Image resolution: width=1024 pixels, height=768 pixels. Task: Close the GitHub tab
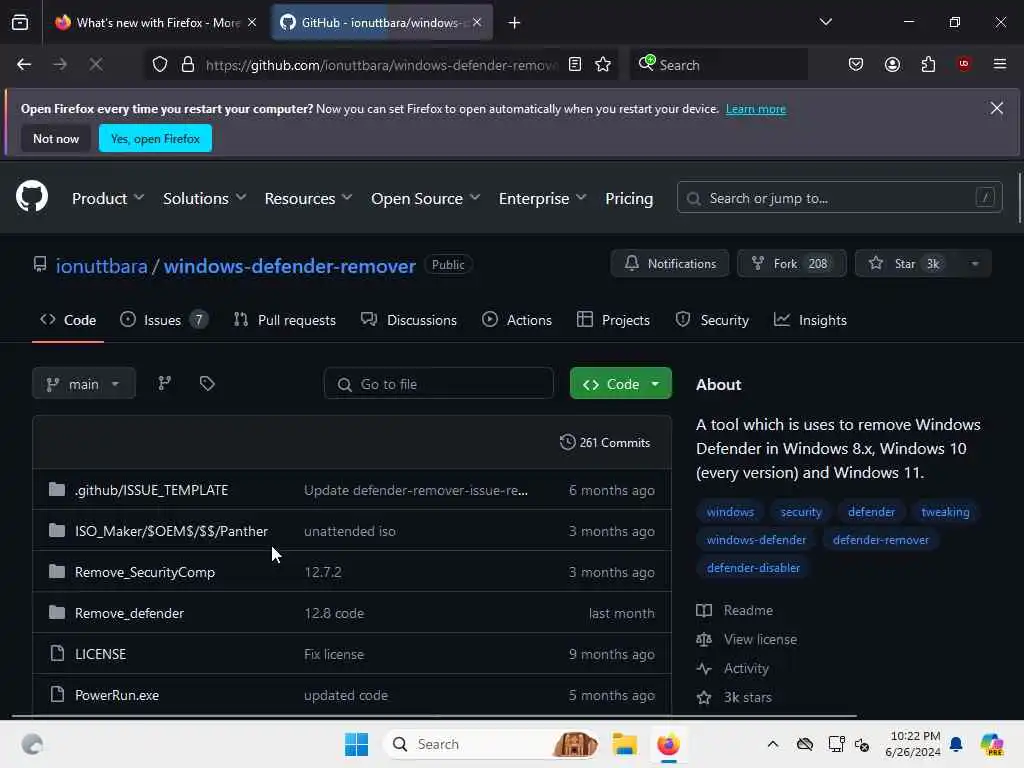tap(477, 22)
